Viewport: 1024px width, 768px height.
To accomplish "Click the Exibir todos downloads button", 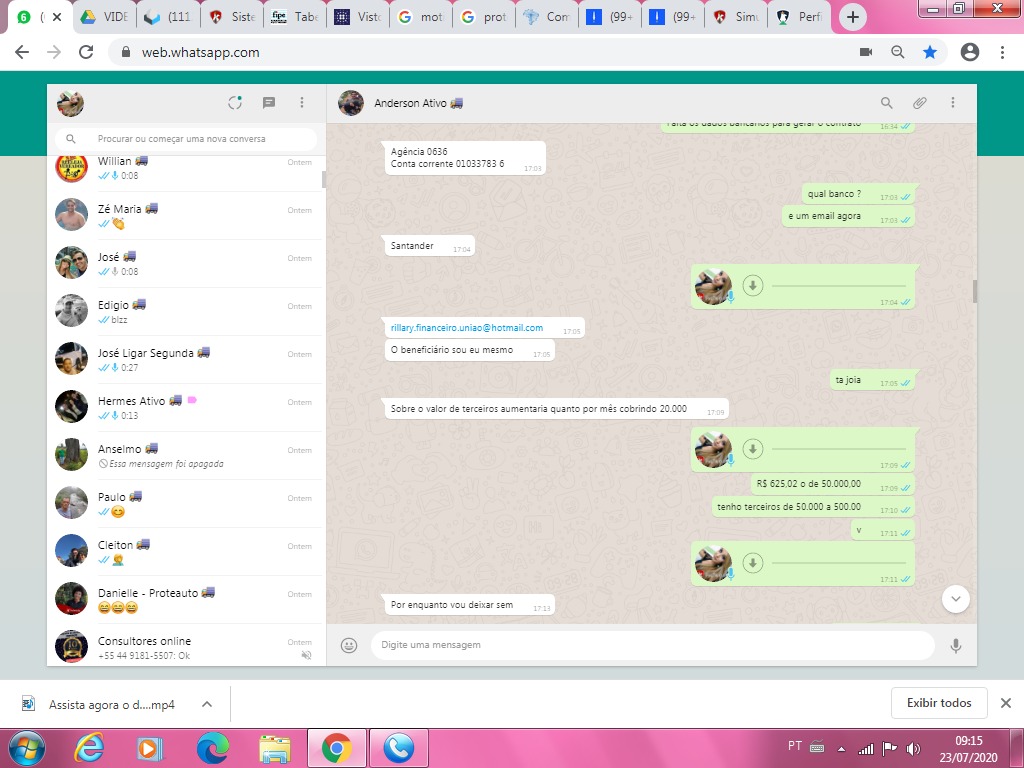I will 938,703.
